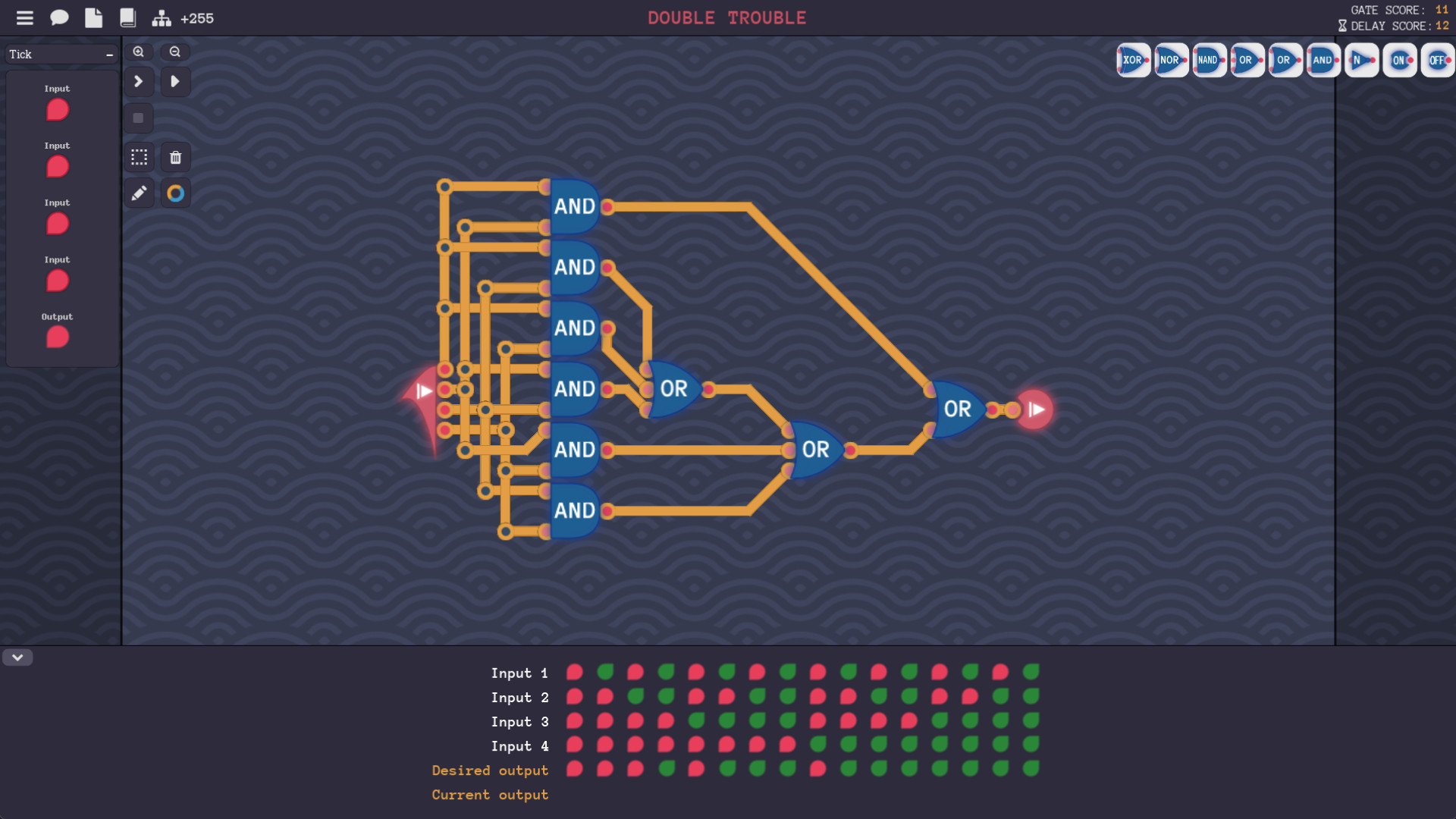Open the documentation book
Viewport: 1456px width, 819px height.
click(x=127, y=17)
